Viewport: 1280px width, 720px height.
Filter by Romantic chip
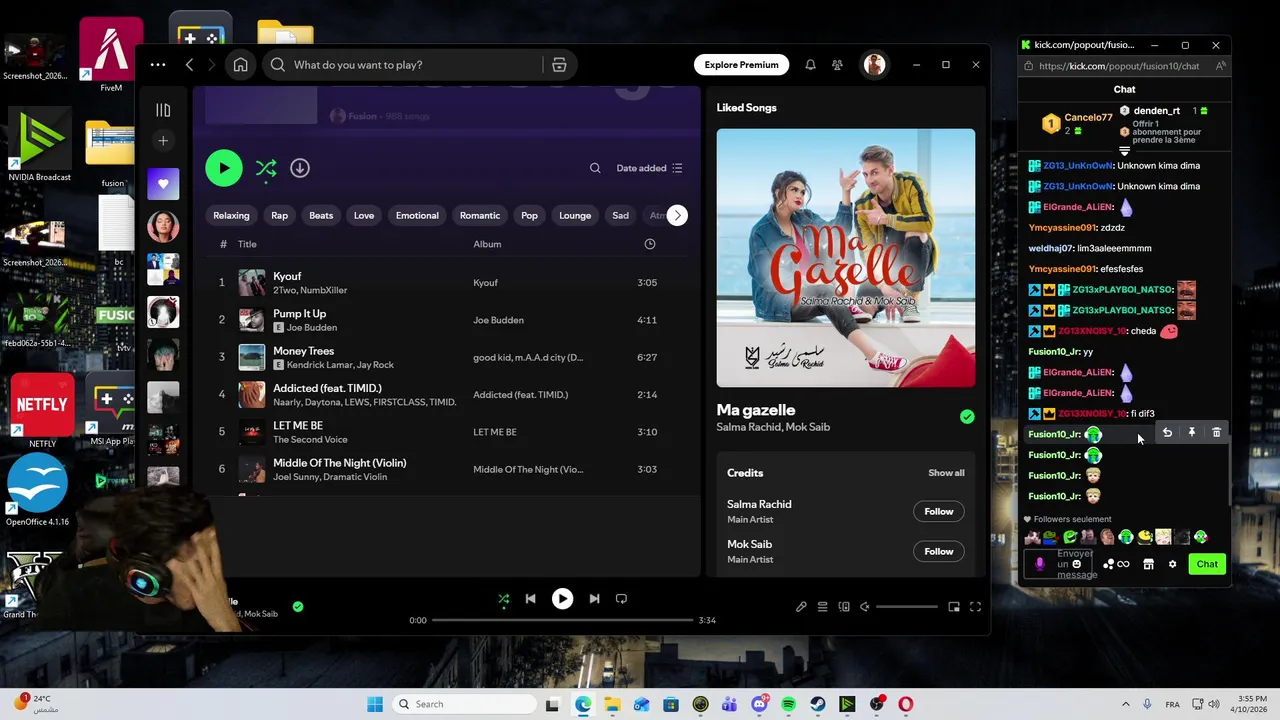click(480, 215)
